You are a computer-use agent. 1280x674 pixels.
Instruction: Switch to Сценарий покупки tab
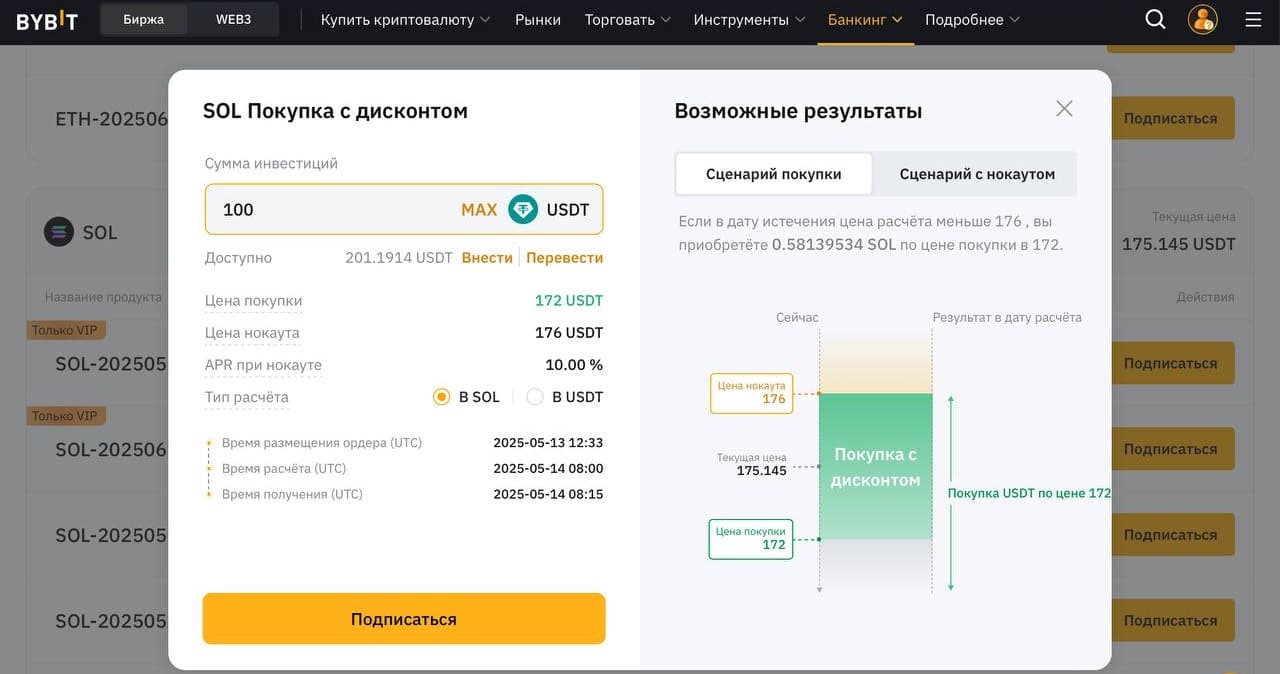tap(774, 173)
